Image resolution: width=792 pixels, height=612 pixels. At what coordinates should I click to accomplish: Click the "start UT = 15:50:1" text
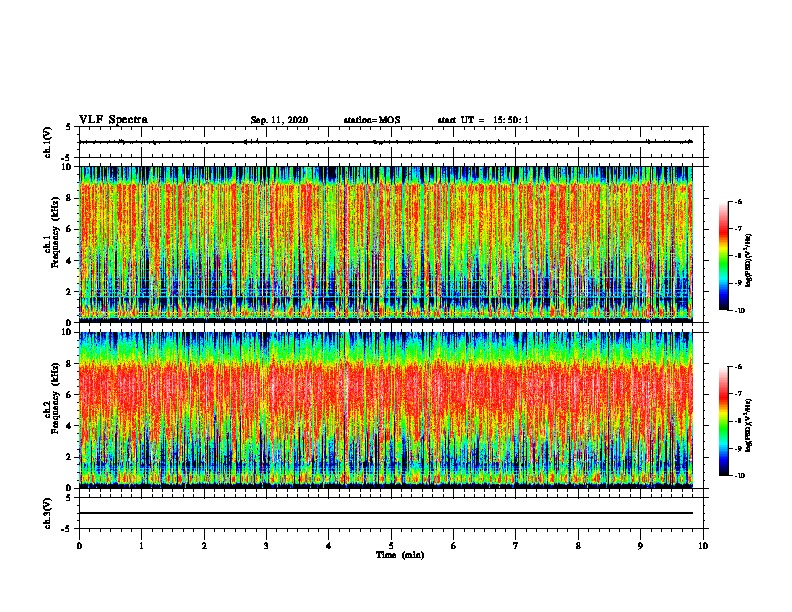tap(483, 120)
